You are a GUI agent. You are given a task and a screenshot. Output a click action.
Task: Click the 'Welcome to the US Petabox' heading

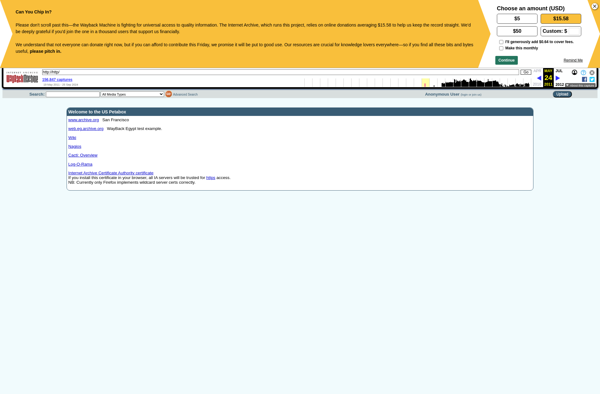click(97, 112)
